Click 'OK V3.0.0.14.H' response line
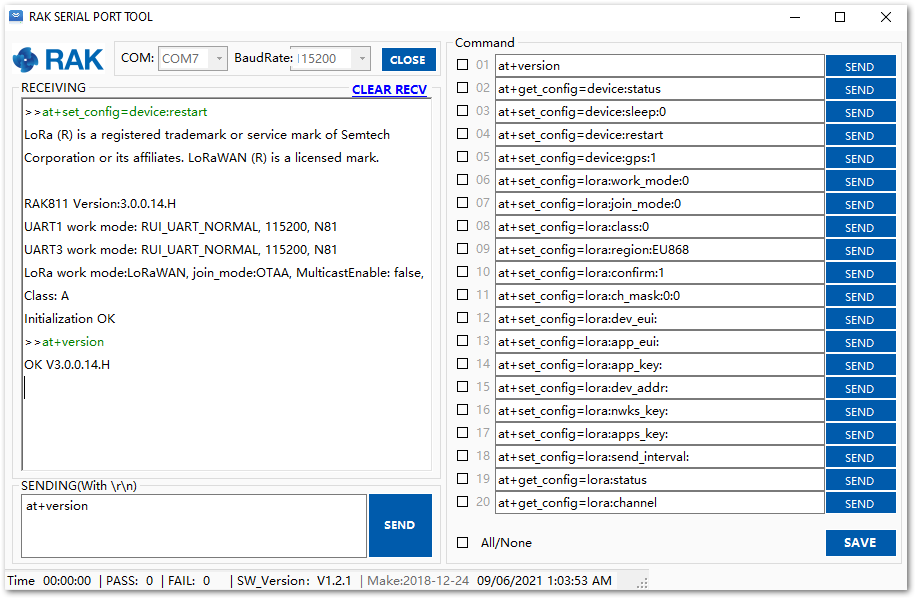Viewport: 916px width, 599px height. (x=67, y=365)
